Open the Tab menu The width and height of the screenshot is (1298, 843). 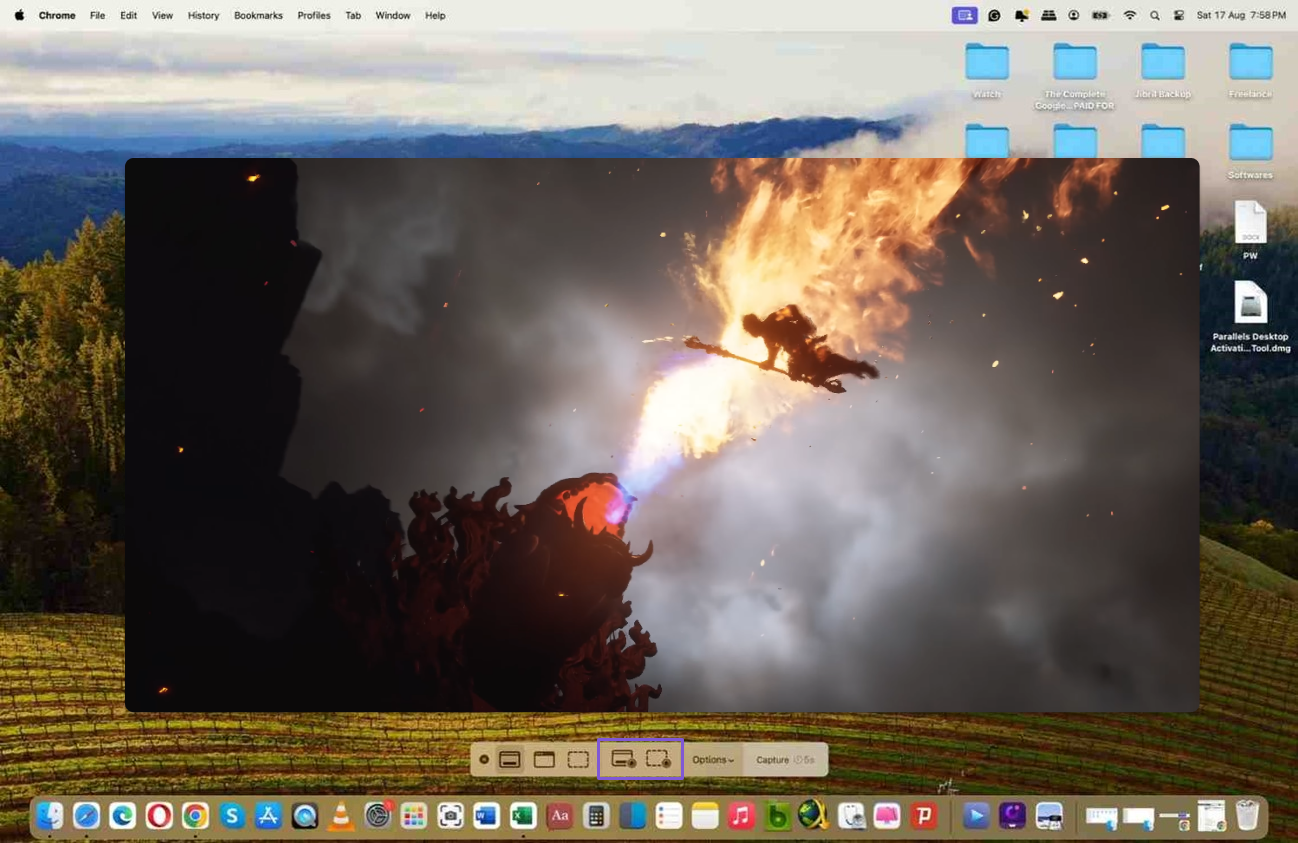pyautogui.click(x=353, y=15)
